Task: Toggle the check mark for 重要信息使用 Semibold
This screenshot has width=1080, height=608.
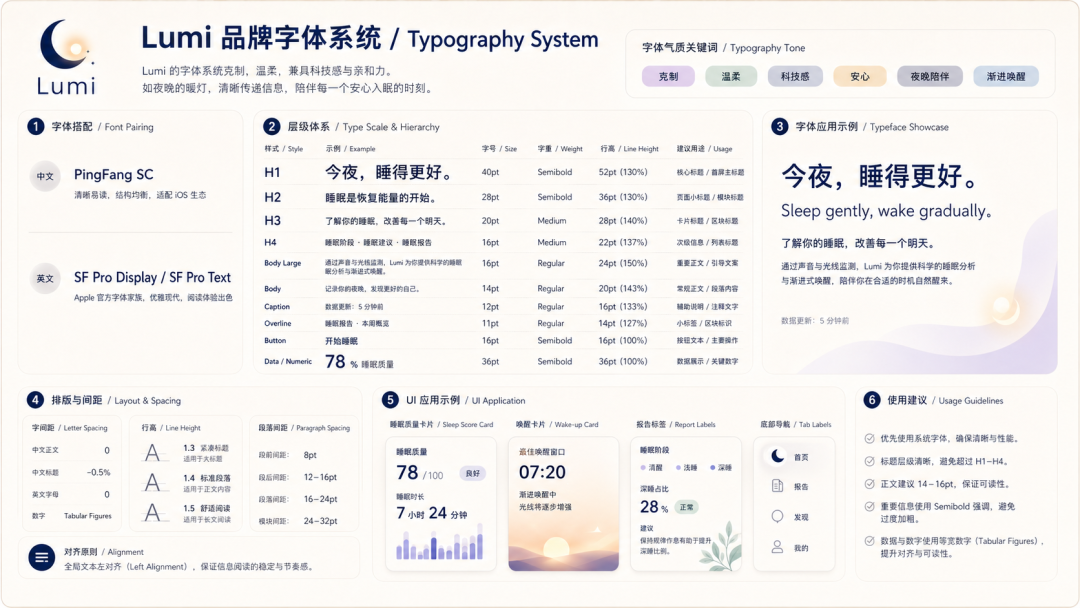Action: (x=869, y=506)
